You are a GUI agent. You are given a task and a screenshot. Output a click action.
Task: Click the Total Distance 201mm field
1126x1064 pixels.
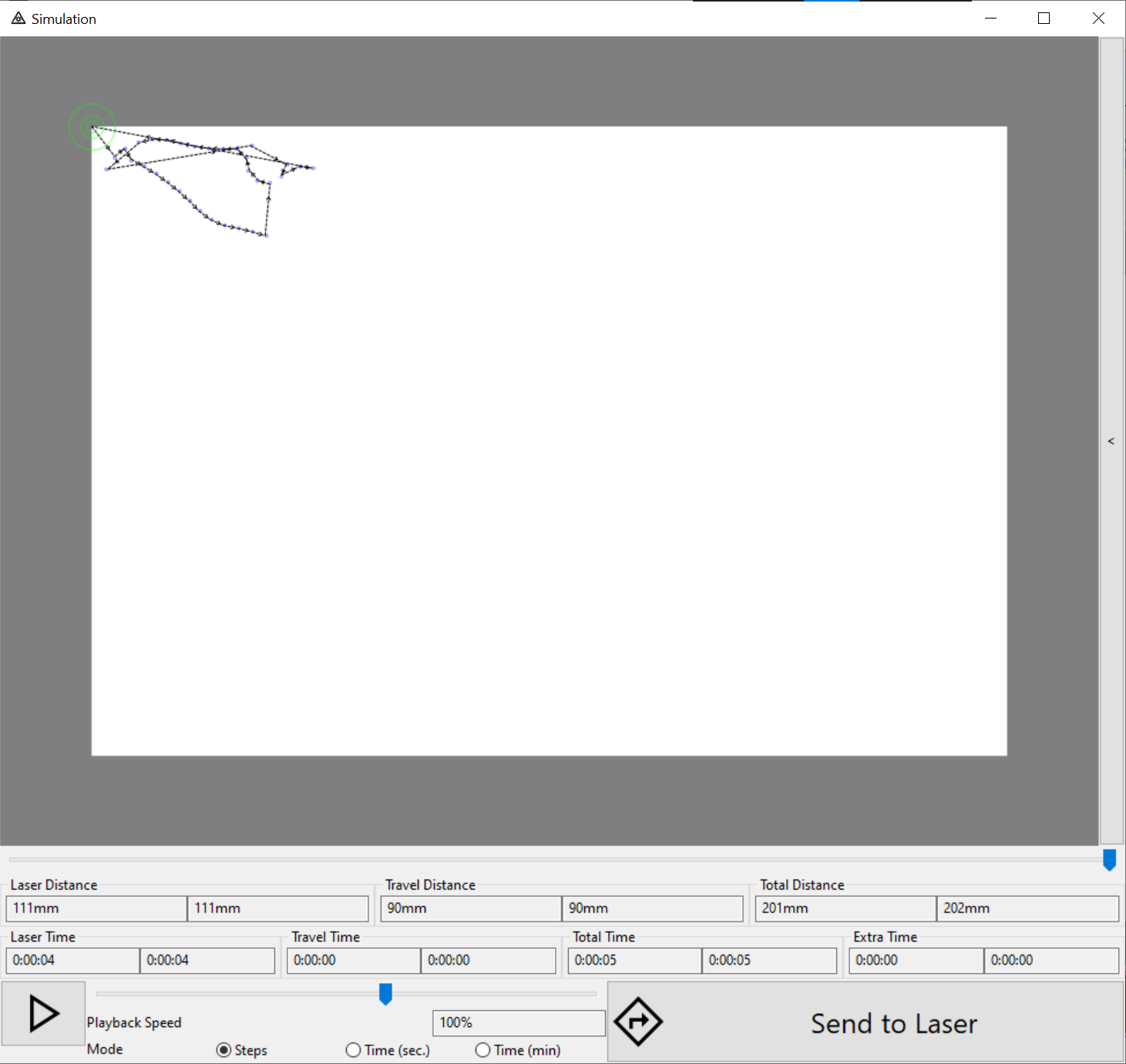point(845,908)
